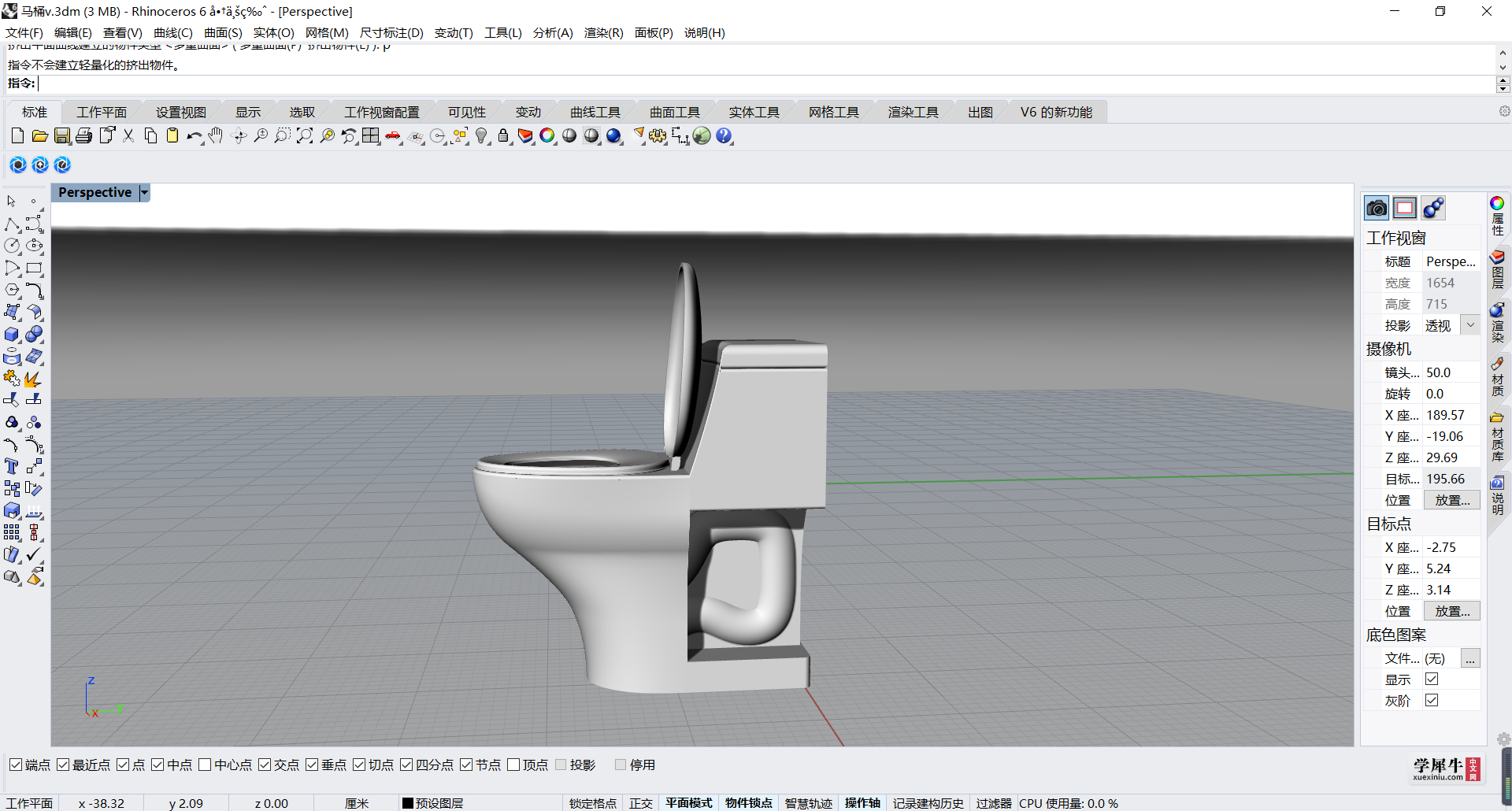Select the Box solid tool
Screen dimensions: 1512x811
(12, 335)
